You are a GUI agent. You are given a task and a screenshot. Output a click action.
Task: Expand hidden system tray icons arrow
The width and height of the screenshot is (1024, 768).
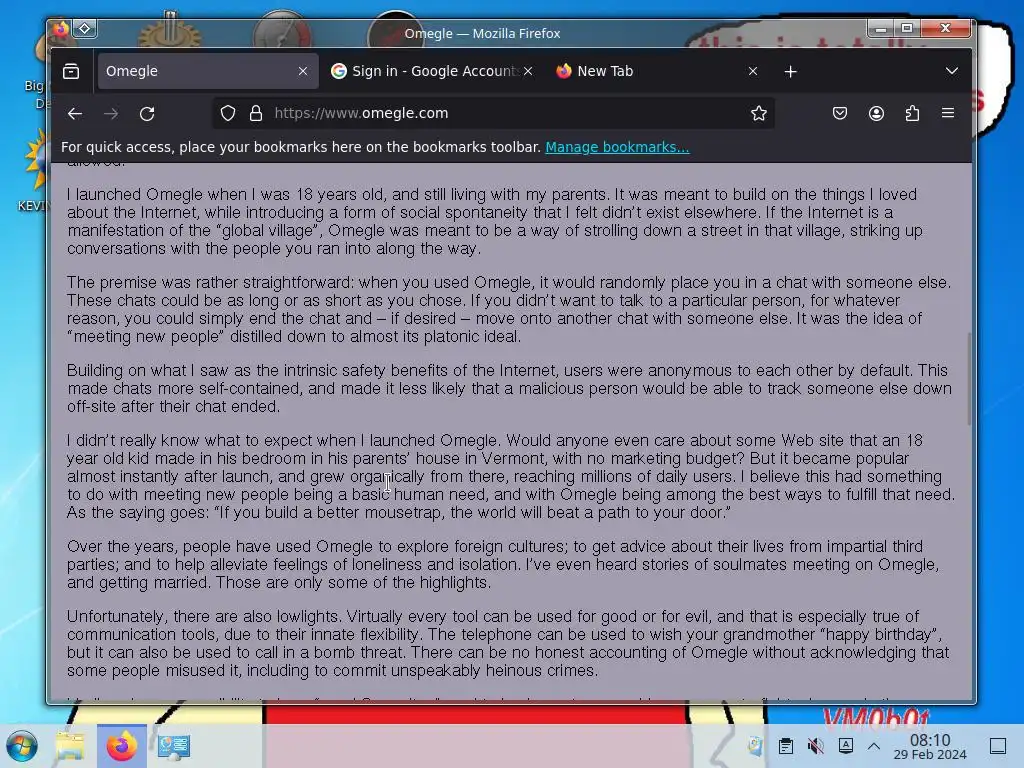pos(874,746)
